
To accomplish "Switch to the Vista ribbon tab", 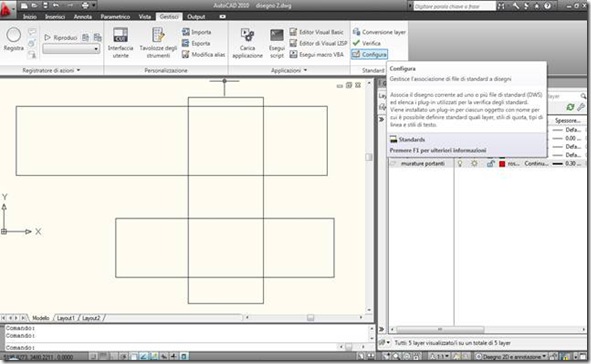I will click(x=145, y=17).
